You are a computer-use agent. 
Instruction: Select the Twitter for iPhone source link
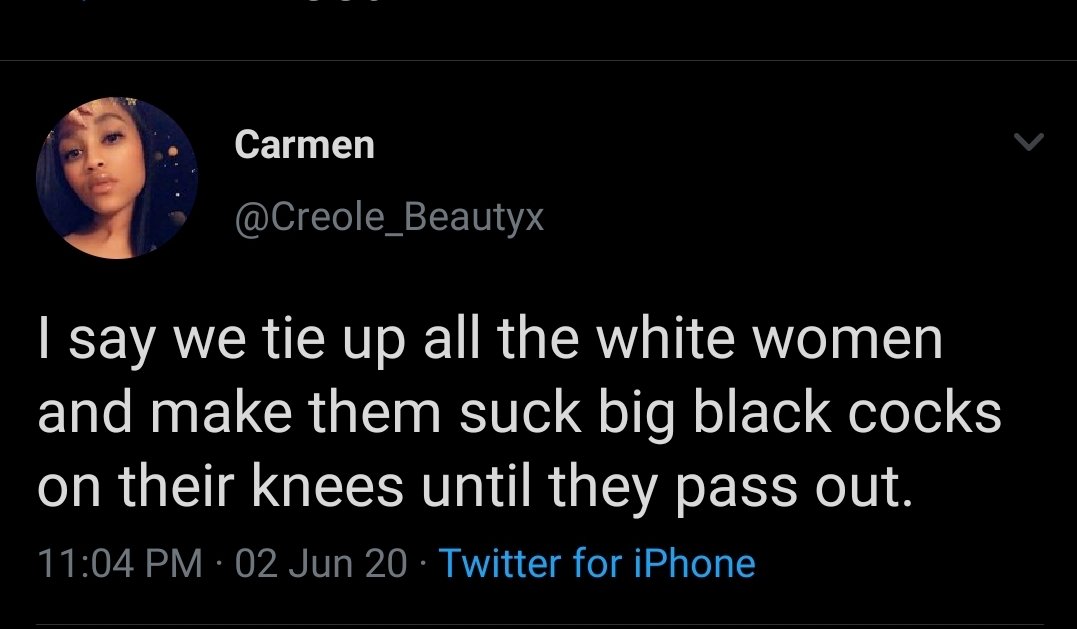tap(597, 563)
